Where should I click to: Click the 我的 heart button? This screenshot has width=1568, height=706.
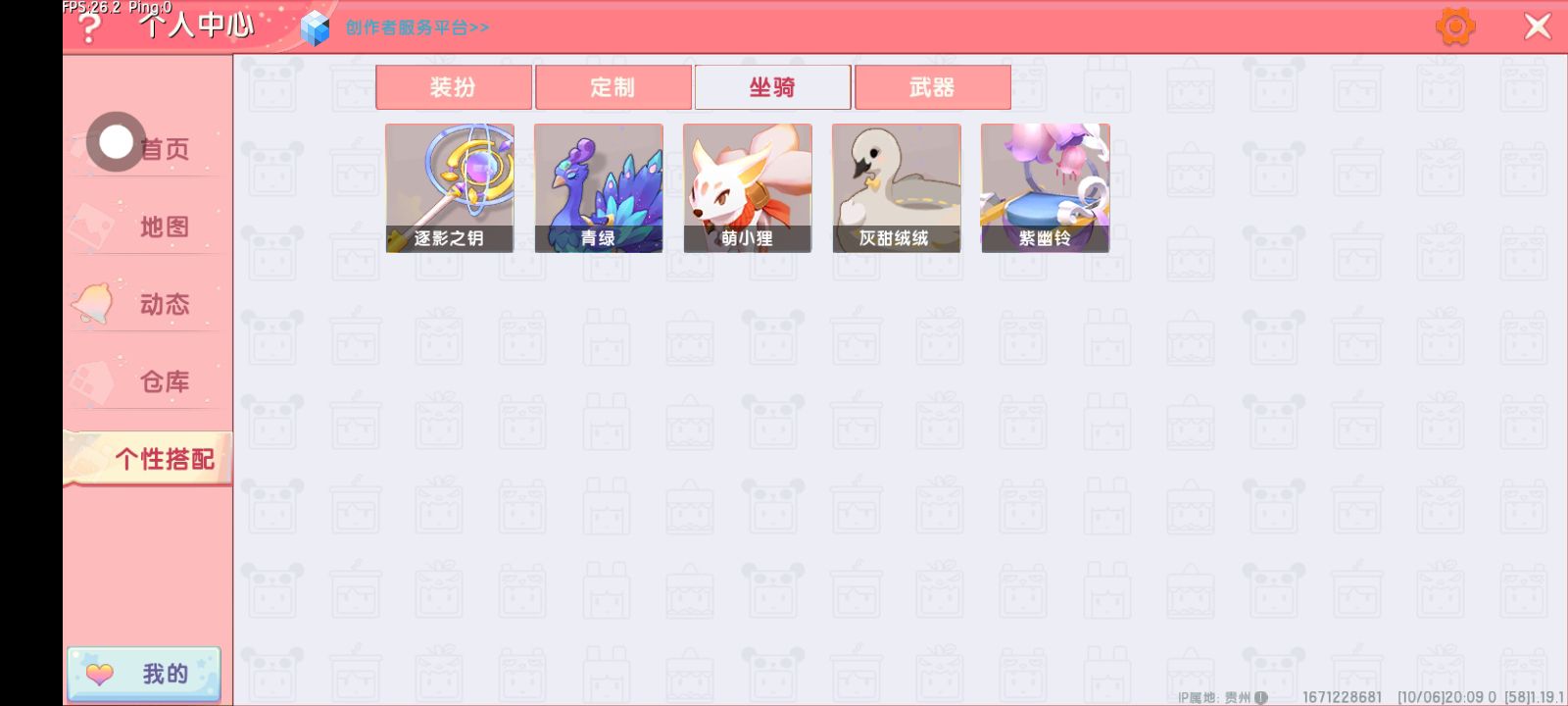tap(144, 674)
